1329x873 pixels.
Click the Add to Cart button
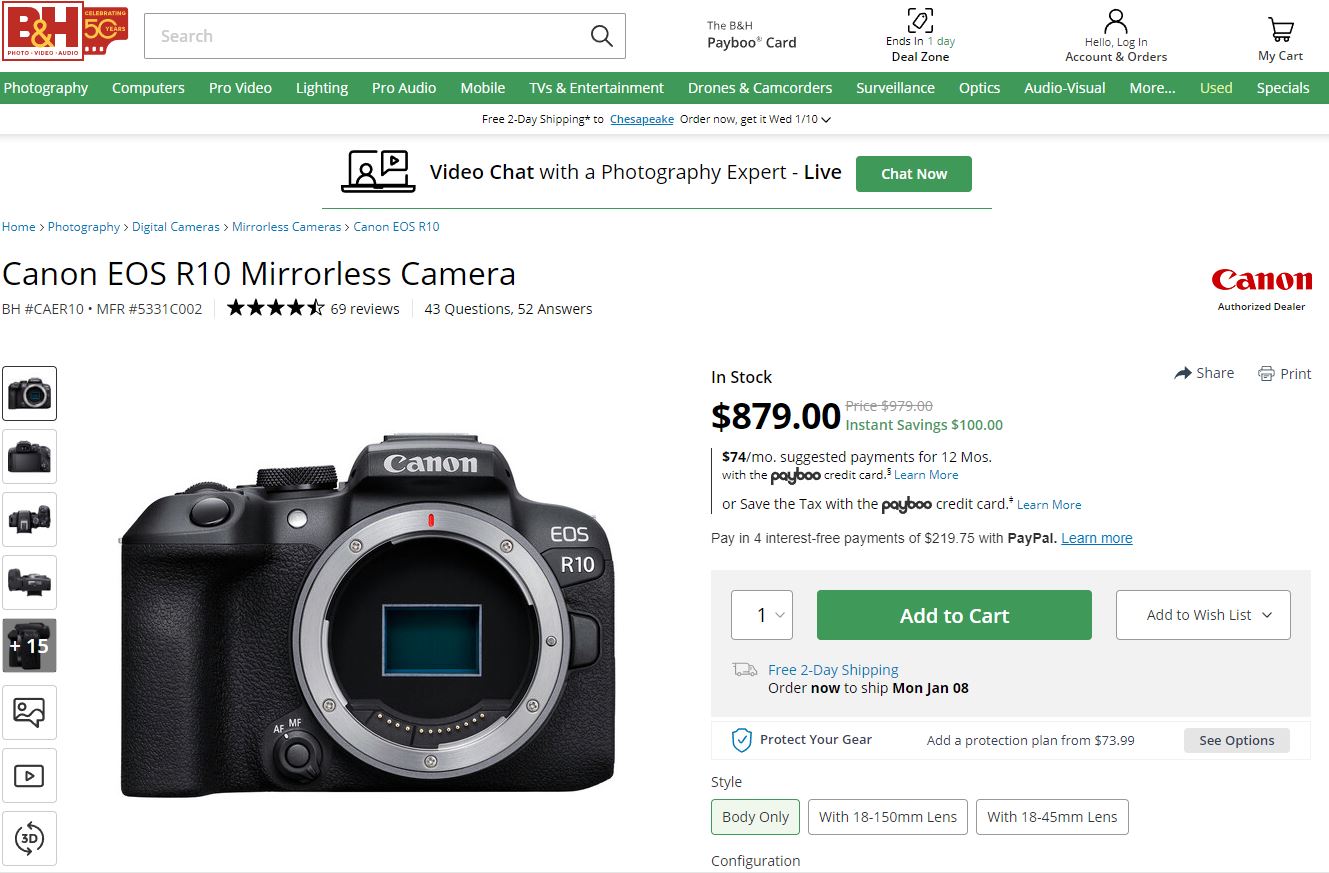tap(953, 615)
